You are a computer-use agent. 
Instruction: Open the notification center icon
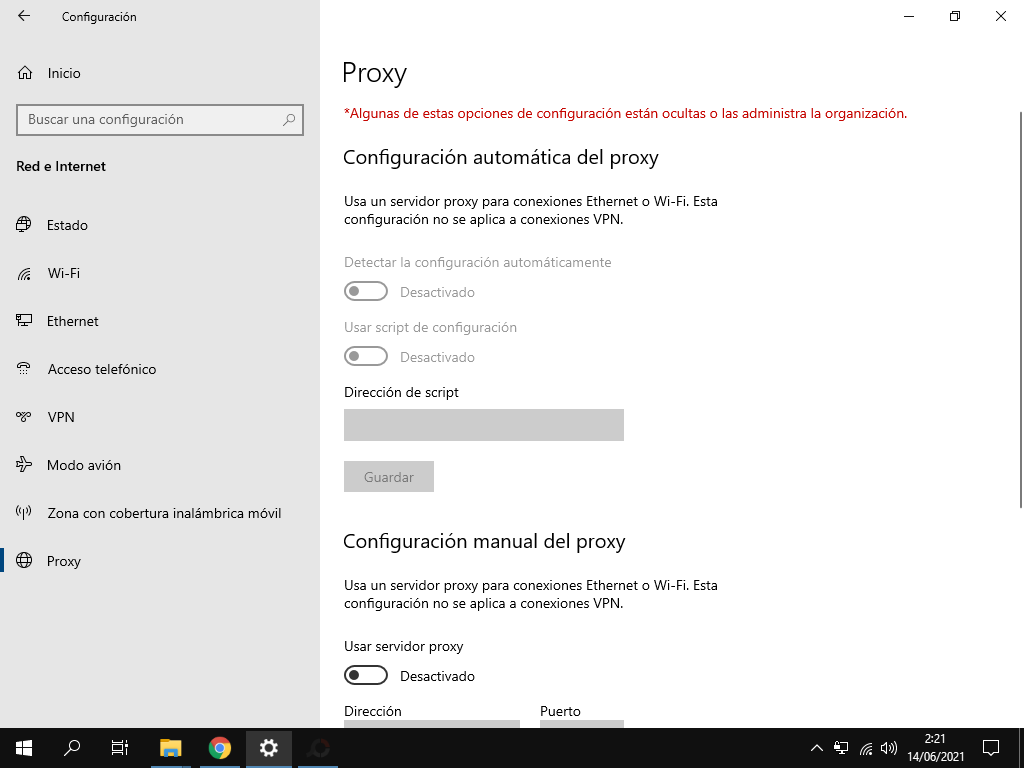click(991, 748)
